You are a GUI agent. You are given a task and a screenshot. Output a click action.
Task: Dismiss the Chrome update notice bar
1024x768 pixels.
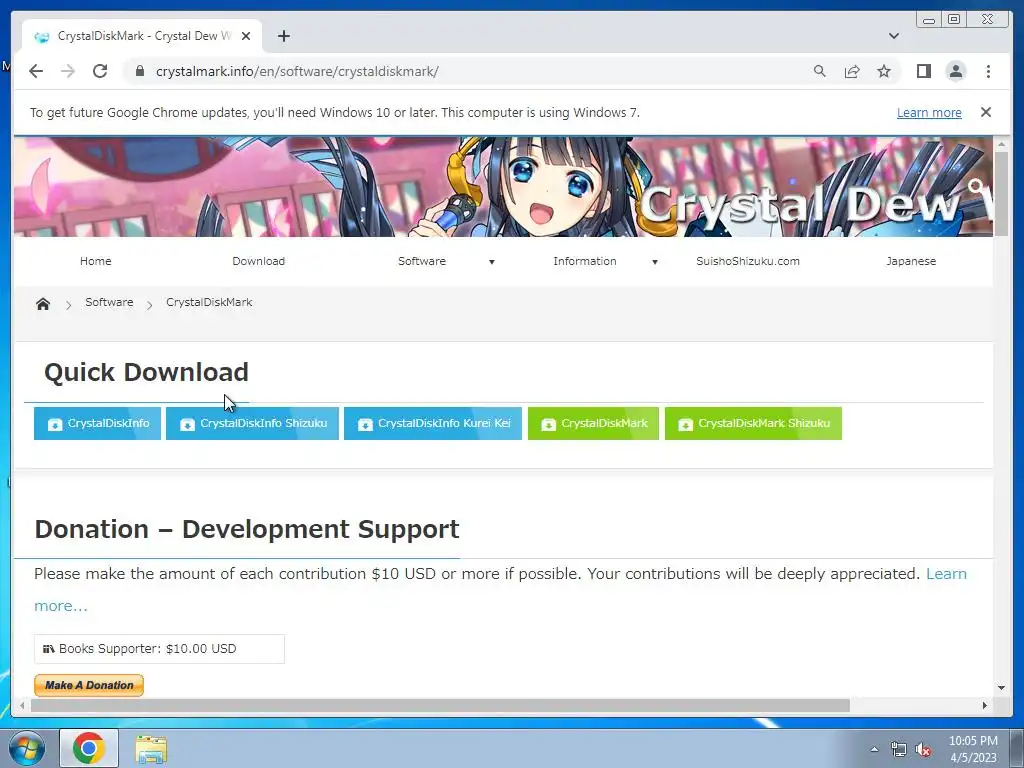click(x=986, y=112)
